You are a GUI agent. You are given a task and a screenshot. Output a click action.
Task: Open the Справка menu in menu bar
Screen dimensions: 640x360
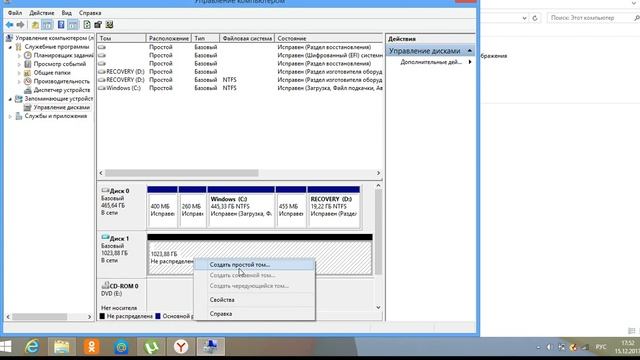point(90,13)
